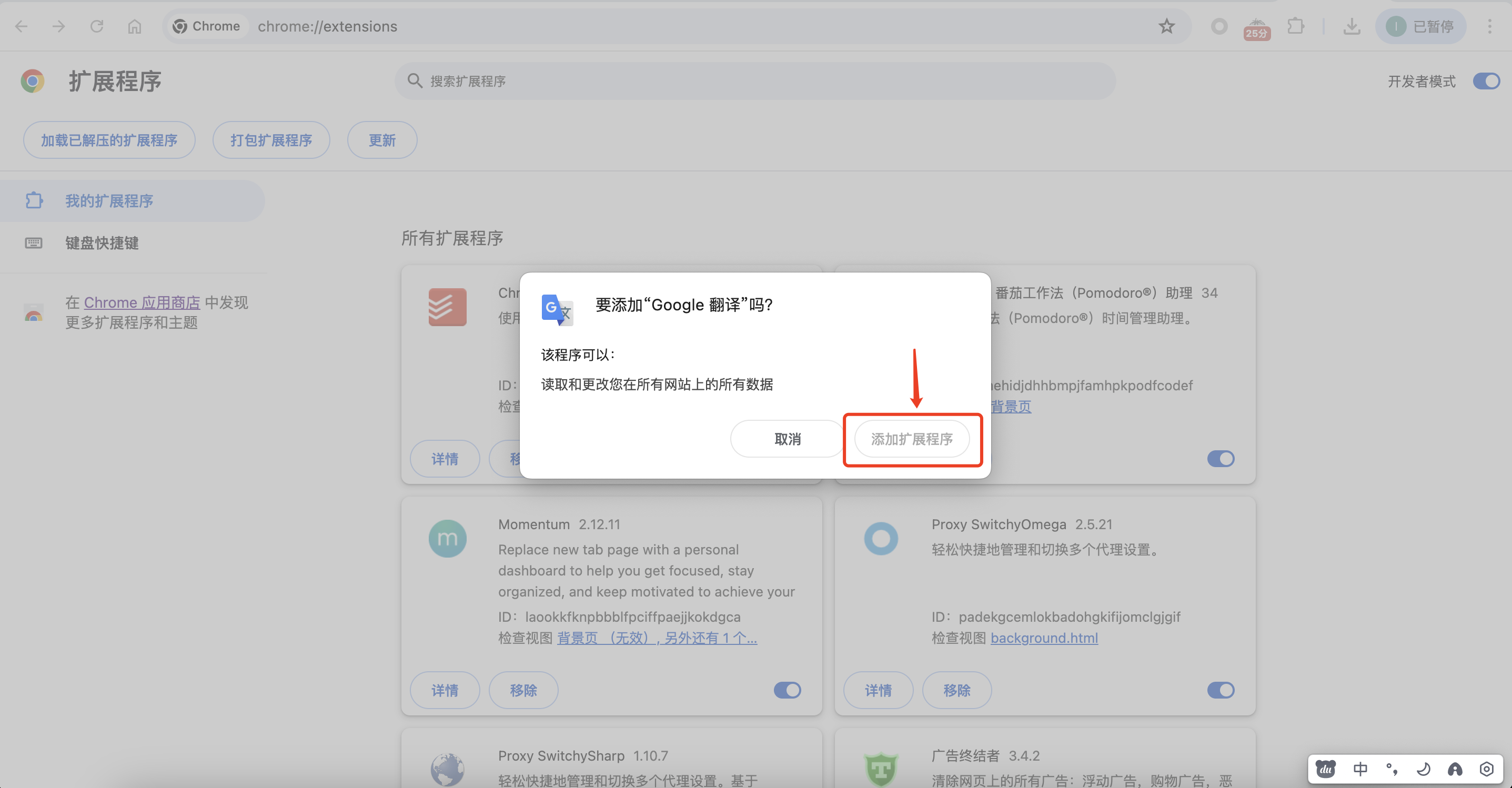Open the downloads icon in toolbar
This screenshot has height=788, width=1512.
(x=1352, y=26)
